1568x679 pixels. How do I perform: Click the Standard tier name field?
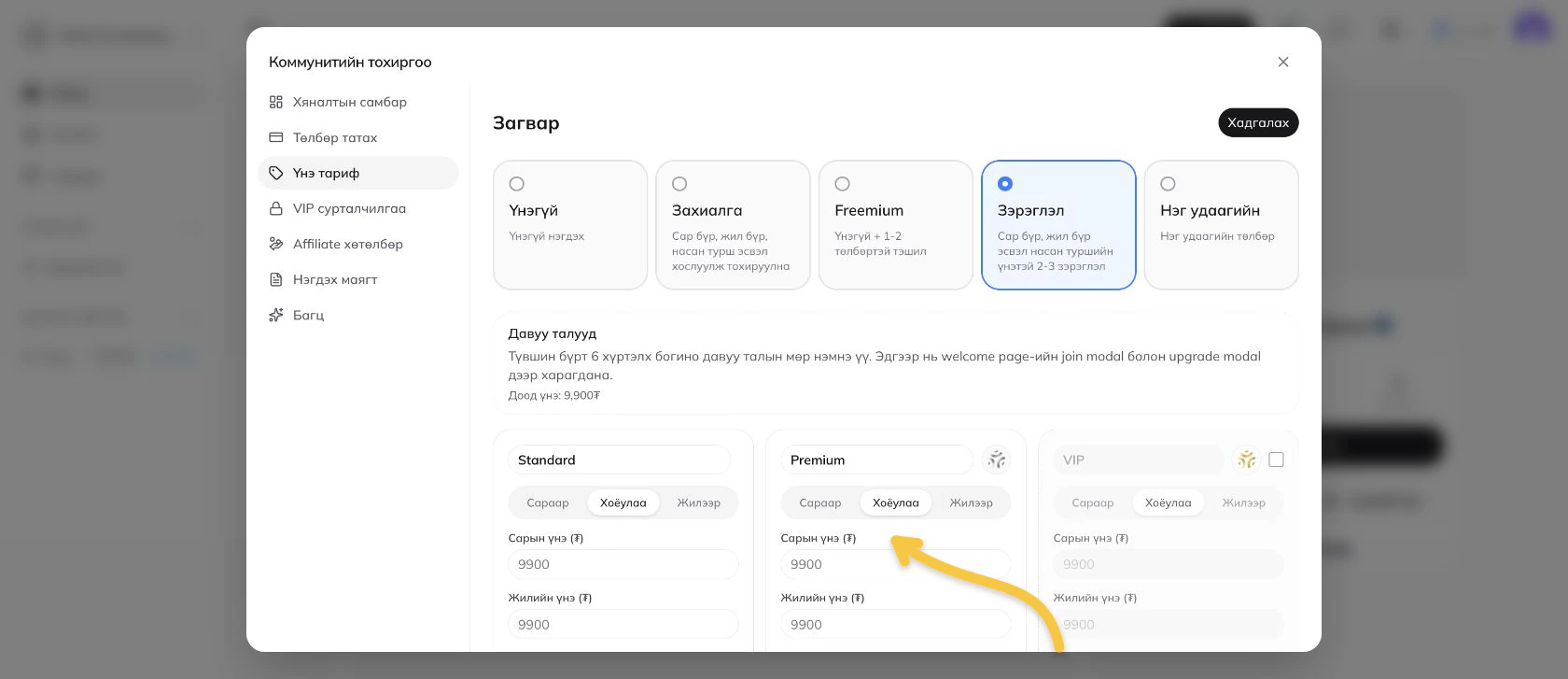[620, 460]
